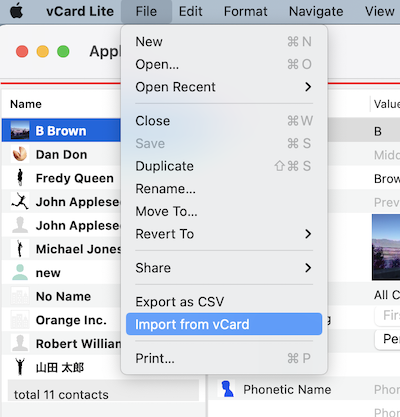Choose Move To... from File menu
The height and width of the screenshot is (417, 400).
pos(224,211)
